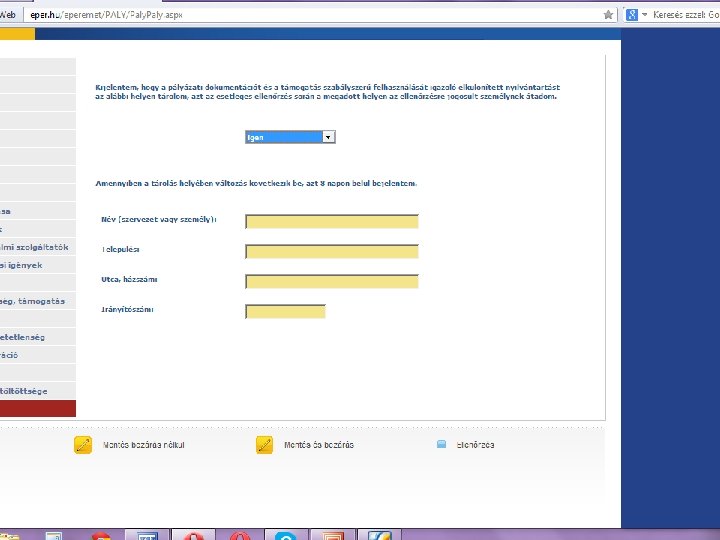Image resolution: width=720 pixels, height=540 pixels.
Task: Click the 'Irányítószám' input field
Action: (x=286, y=311)
